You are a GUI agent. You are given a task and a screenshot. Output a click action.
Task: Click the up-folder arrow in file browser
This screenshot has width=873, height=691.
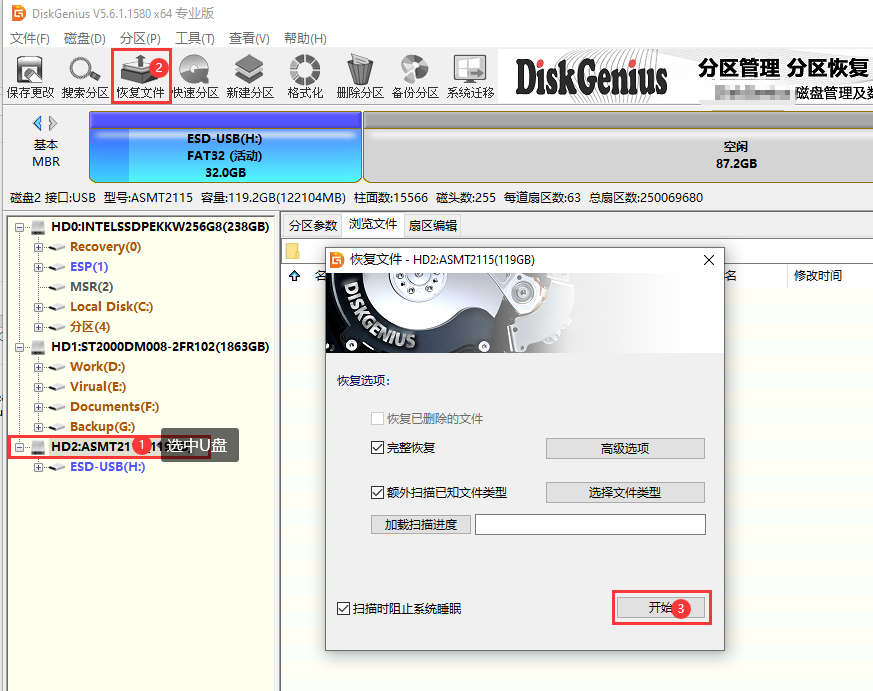295,276
